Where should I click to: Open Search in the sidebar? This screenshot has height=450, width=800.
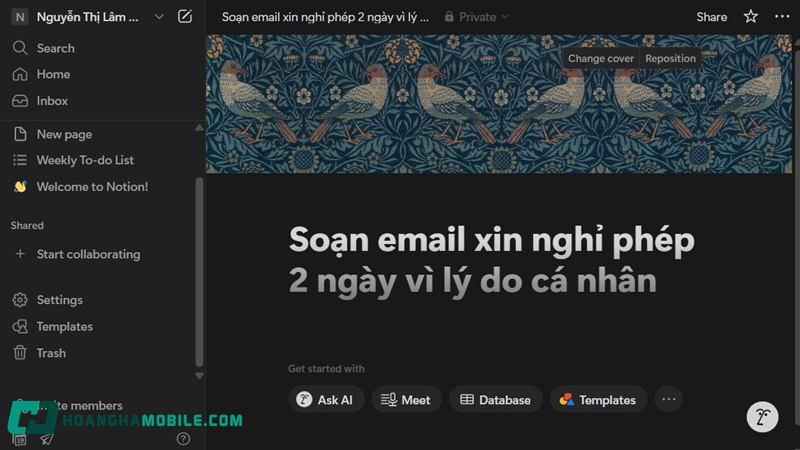55,48
